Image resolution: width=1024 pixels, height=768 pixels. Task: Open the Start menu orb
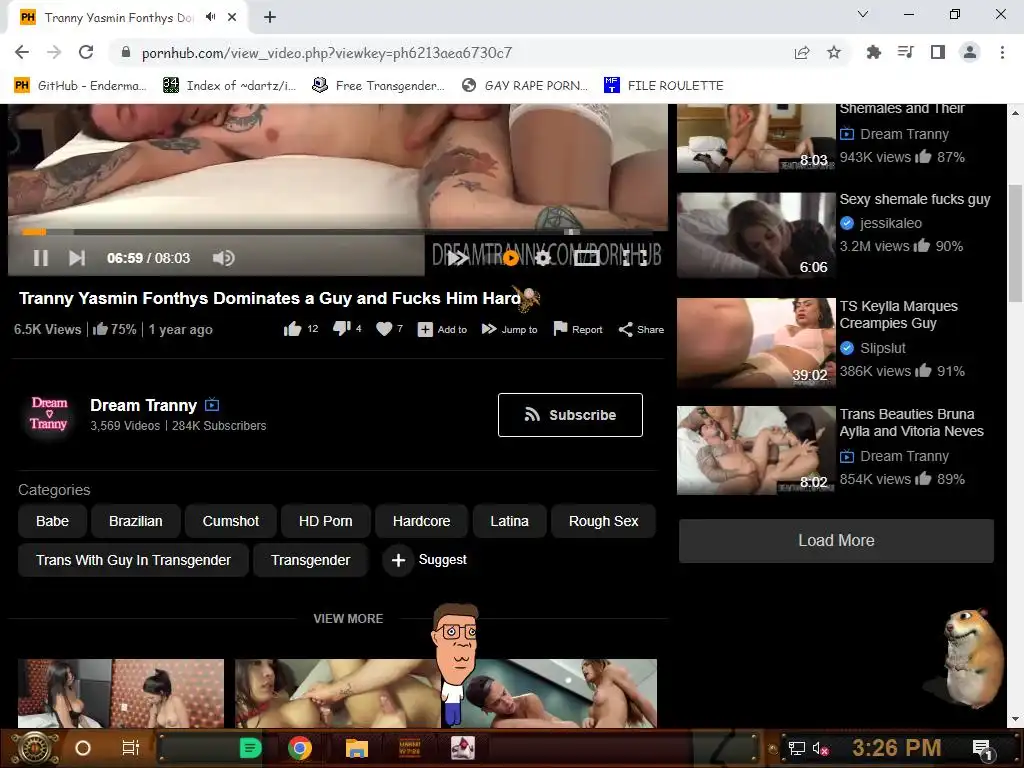click(36, 748)
